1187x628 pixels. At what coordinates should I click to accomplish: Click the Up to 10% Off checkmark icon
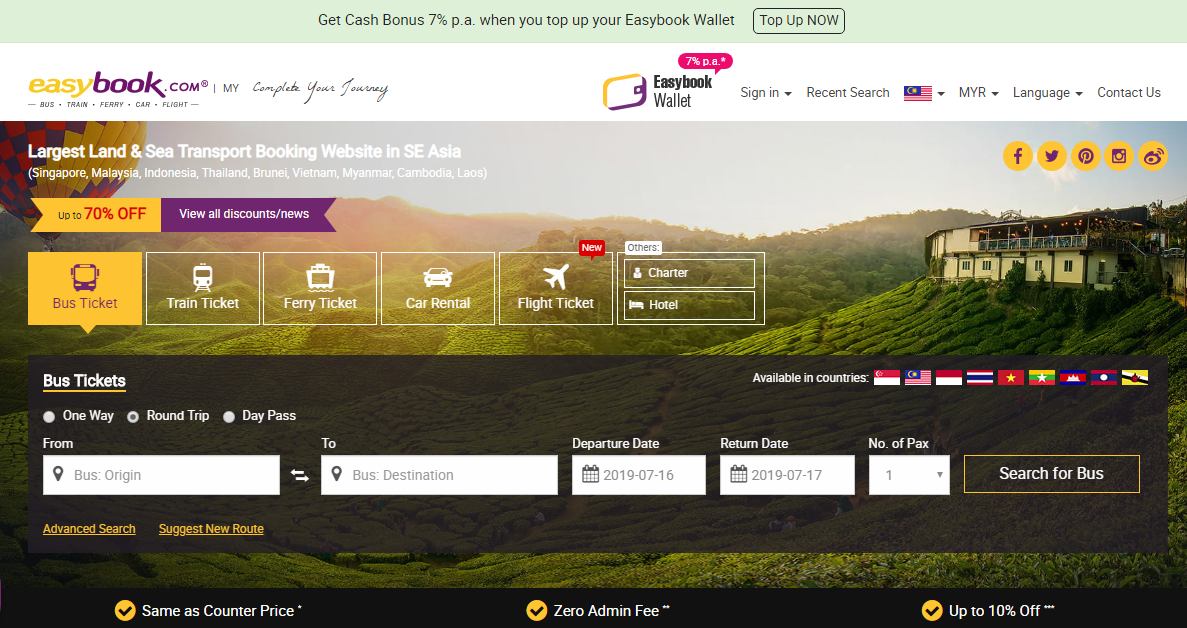point(932,611)
